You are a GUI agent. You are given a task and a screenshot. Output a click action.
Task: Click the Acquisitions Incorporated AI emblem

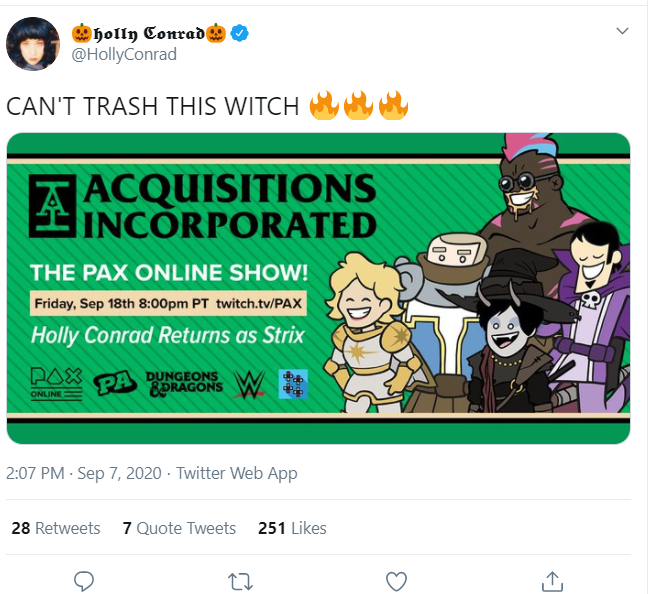pyautogui.click(x=52, y=206)
